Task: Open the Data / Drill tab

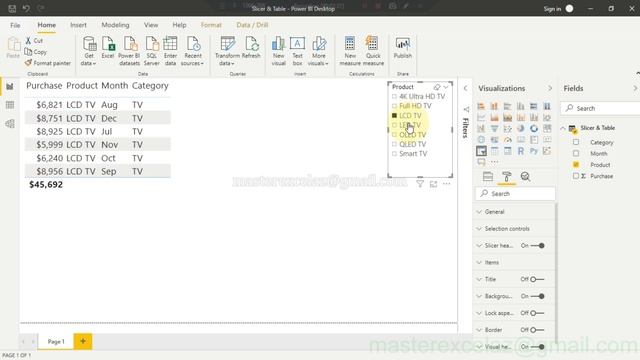Action: (x=252, y=25)
